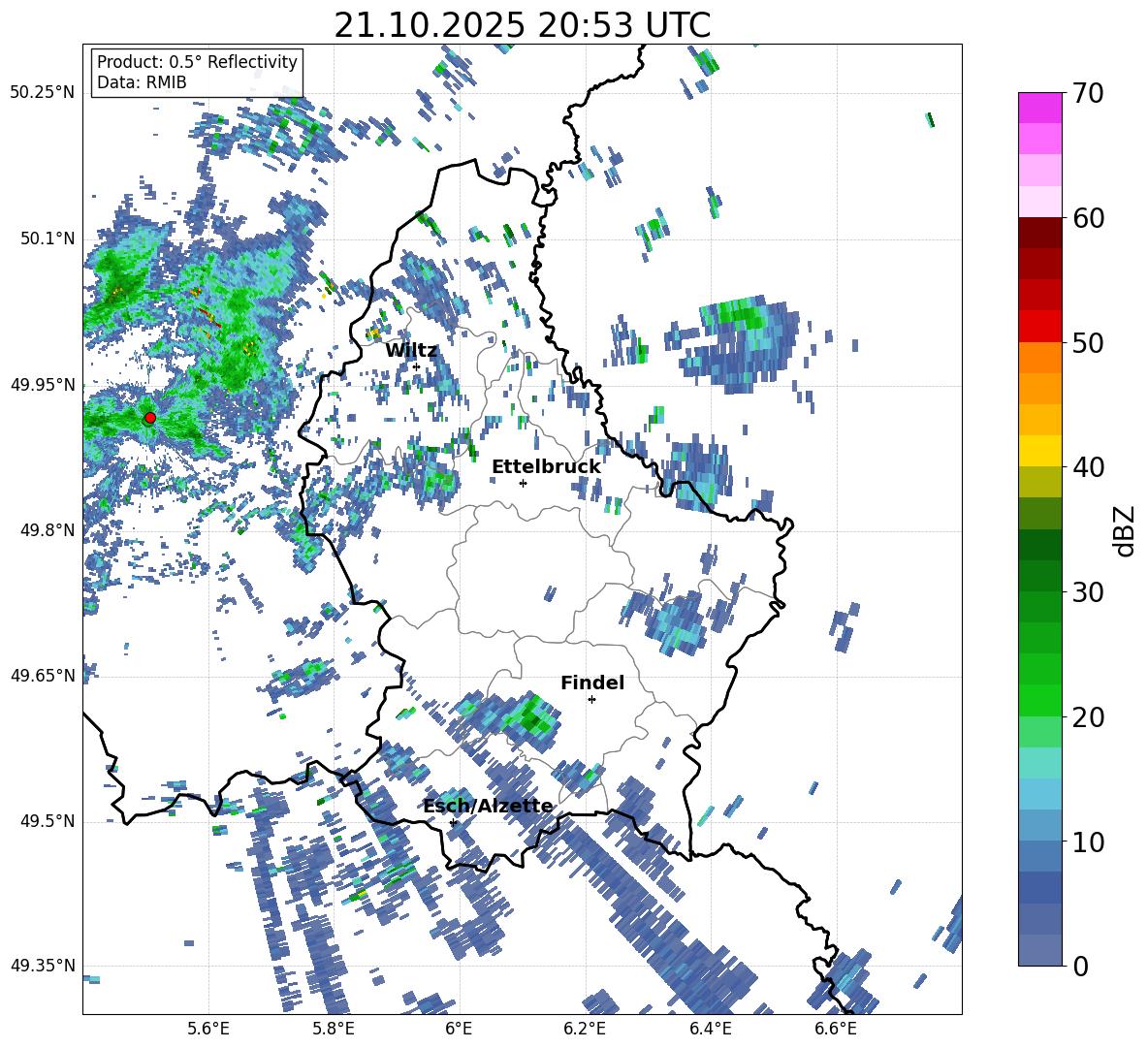The image size is (1148, 1048).
Task: Click the 30 tick on colorbar
Action: tap(1088, 592)
